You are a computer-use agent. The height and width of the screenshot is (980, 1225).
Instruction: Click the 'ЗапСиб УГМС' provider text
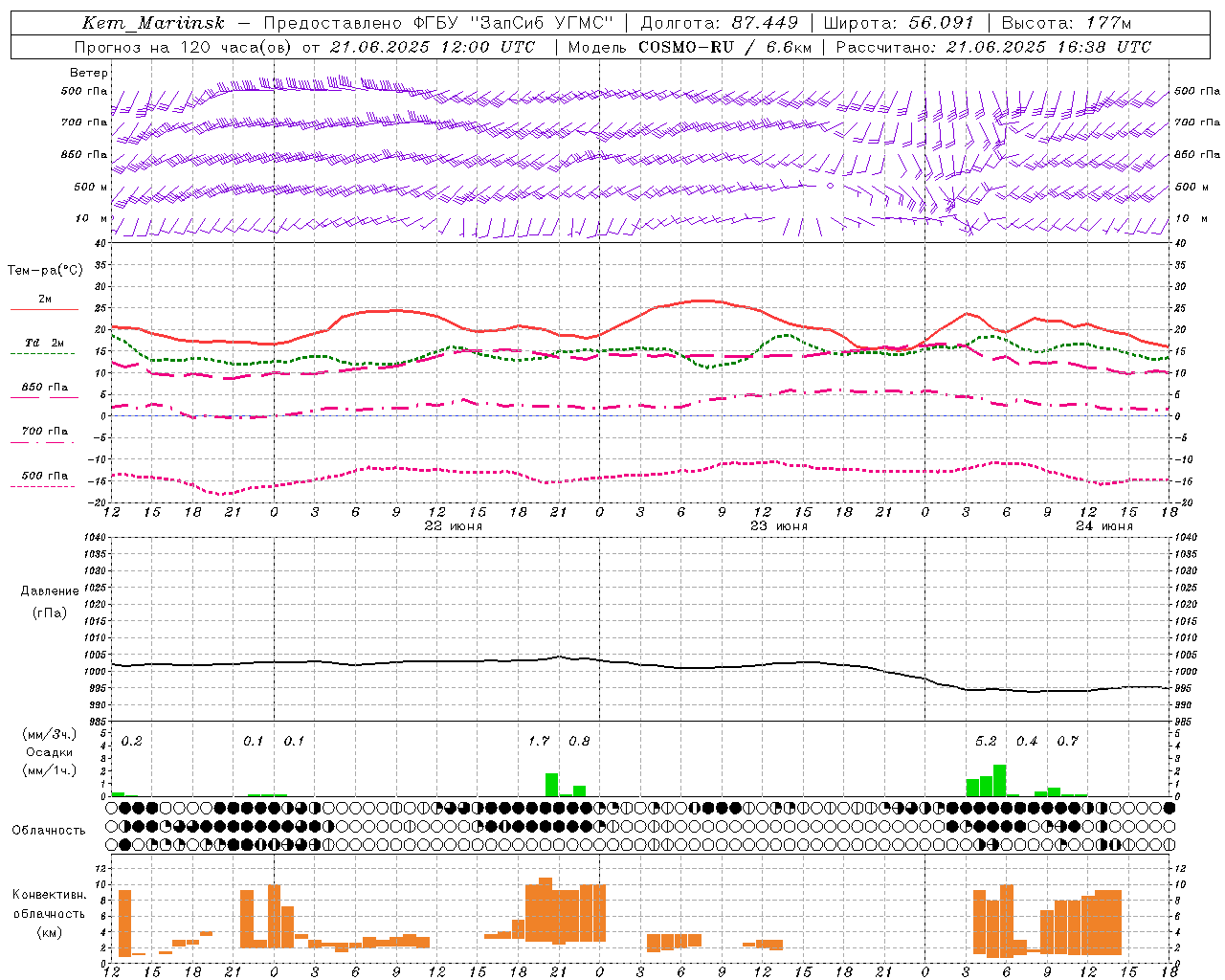541,23
